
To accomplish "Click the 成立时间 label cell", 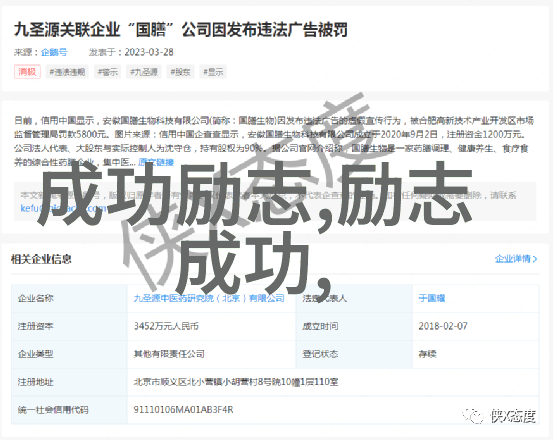I will point(354,326).
